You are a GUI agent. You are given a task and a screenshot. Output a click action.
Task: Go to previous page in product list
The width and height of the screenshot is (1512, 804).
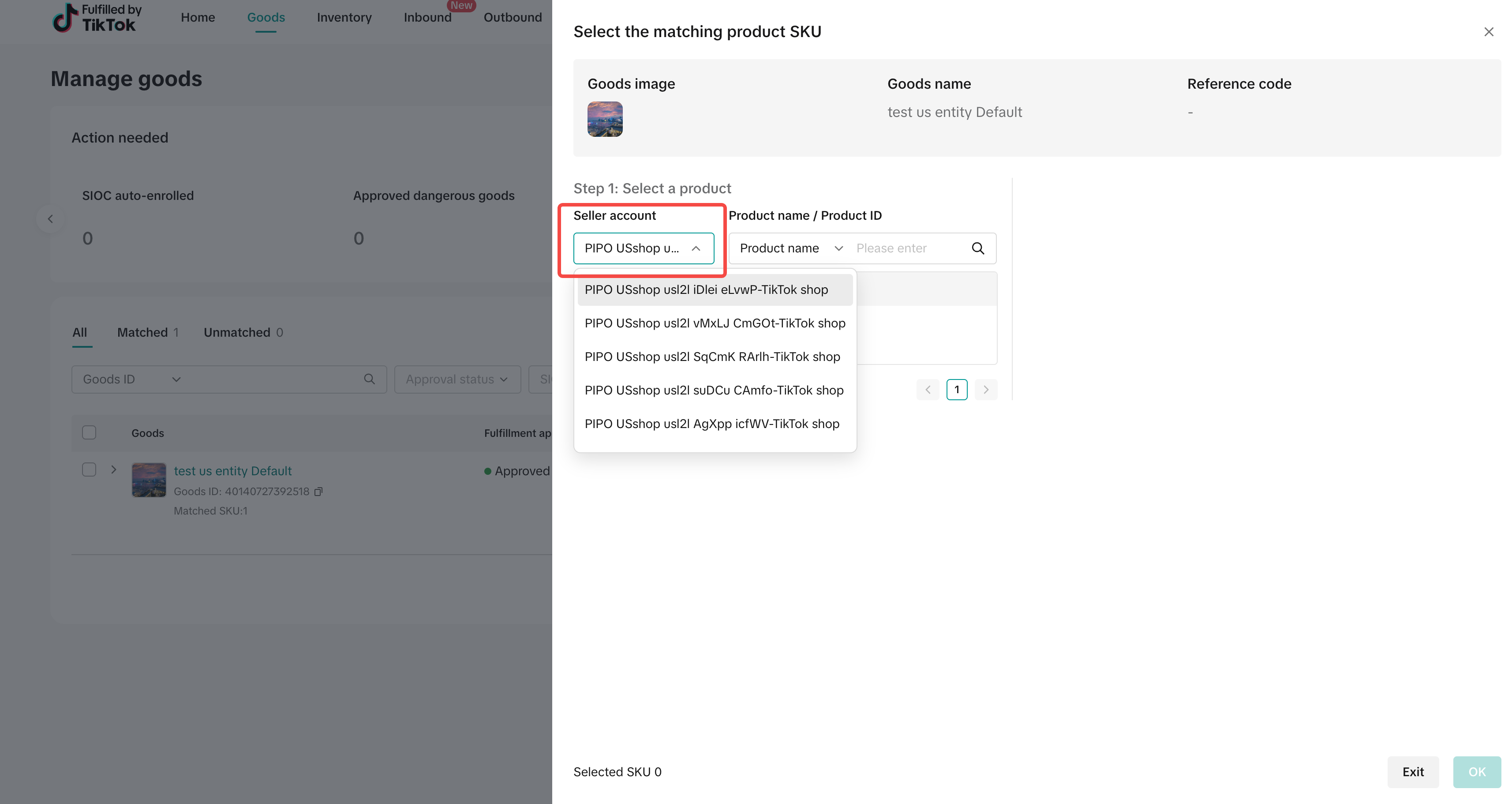point(928,390)
